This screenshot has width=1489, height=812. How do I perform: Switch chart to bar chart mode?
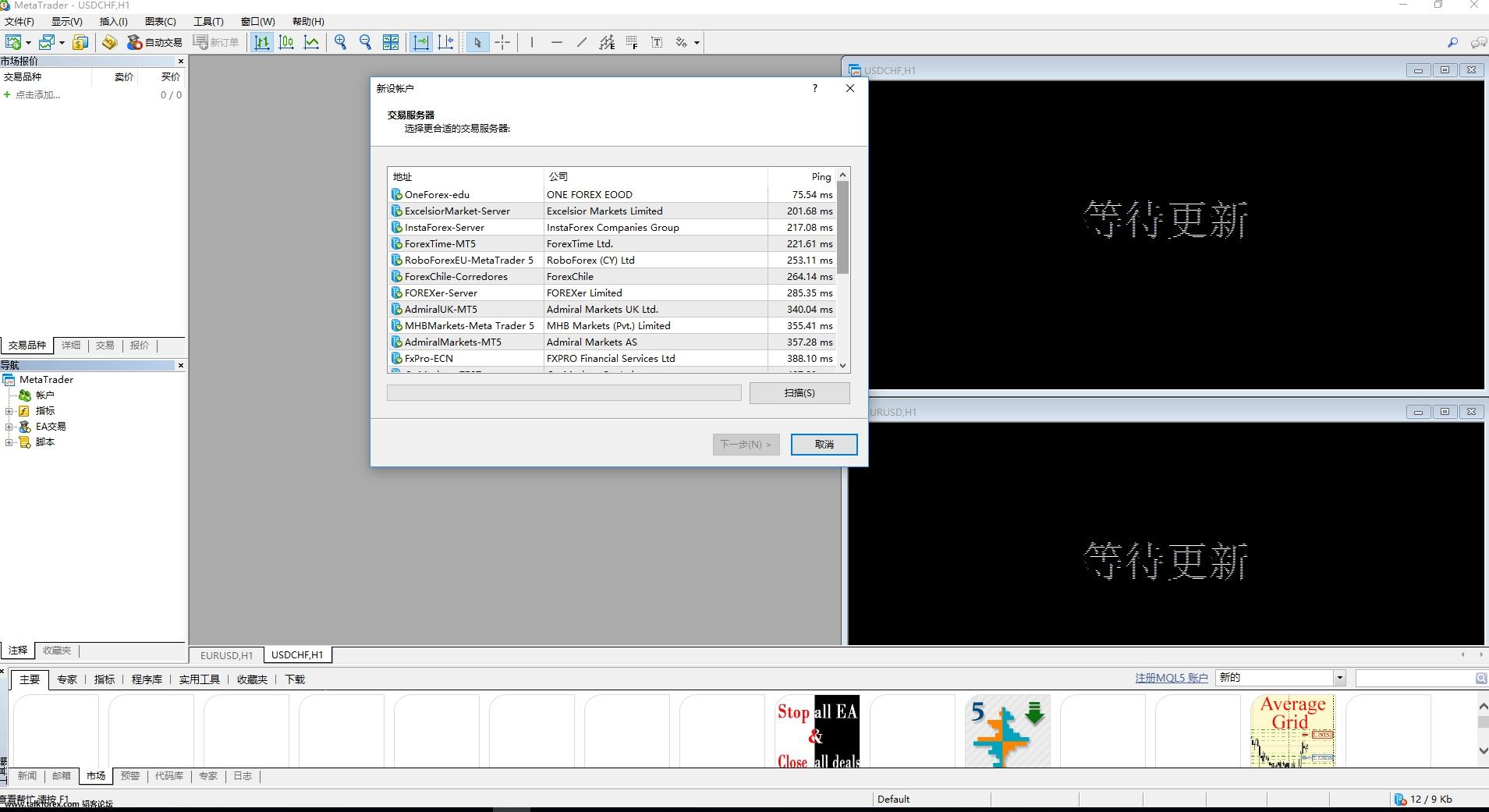tap(261, 42)
